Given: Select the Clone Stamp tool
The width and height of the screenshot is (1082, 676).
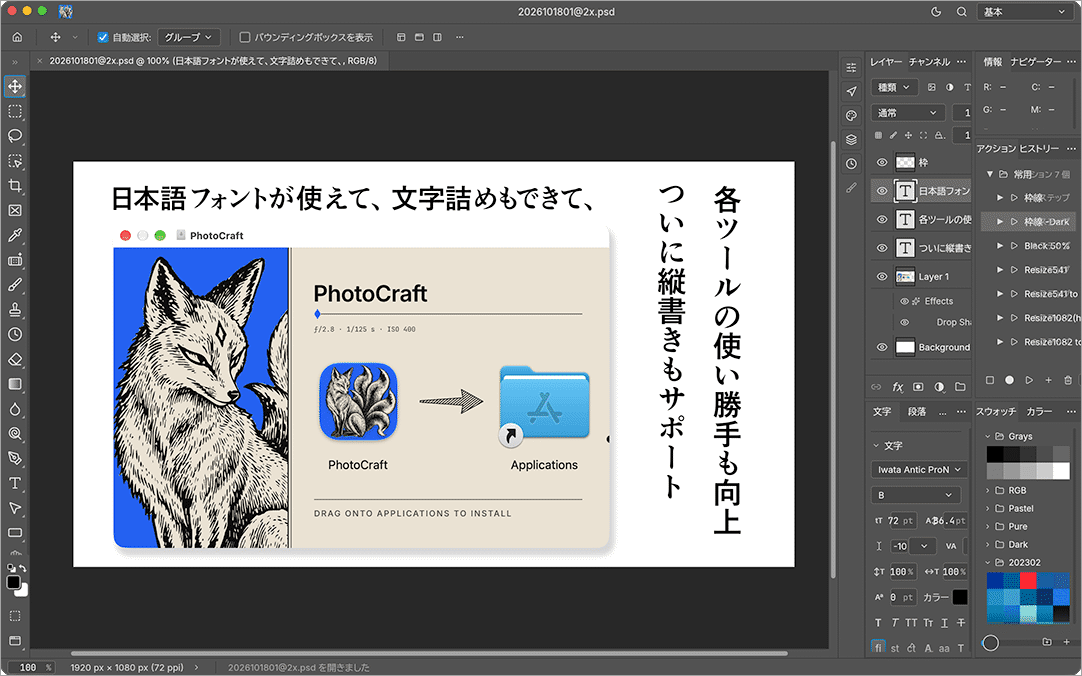Looking at the screenshot, I should point(14,310).
